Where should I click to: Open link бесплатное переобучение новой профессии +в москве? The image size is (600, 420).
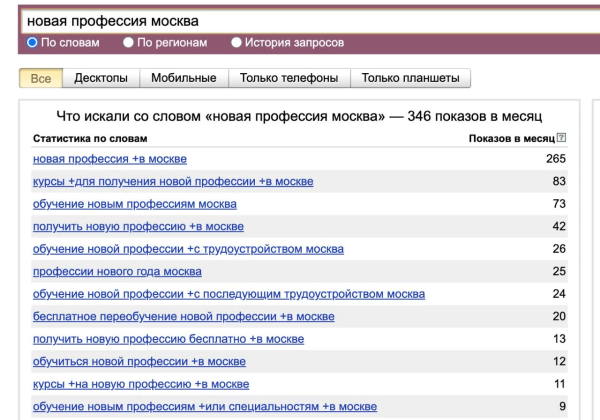[x=184, y=317]
